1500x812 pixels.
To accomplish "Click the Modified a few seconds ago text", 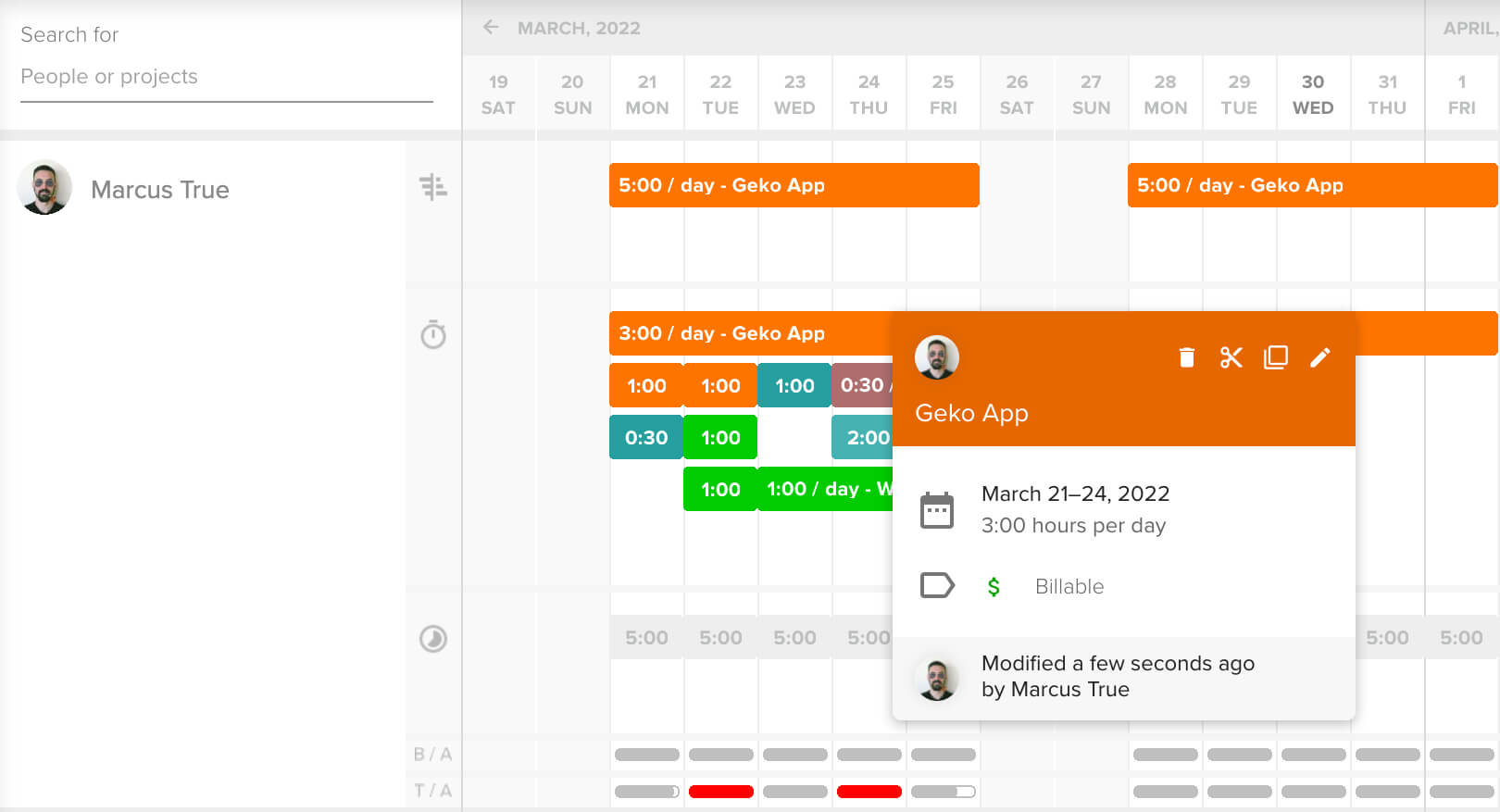I will coord(1118,663).
